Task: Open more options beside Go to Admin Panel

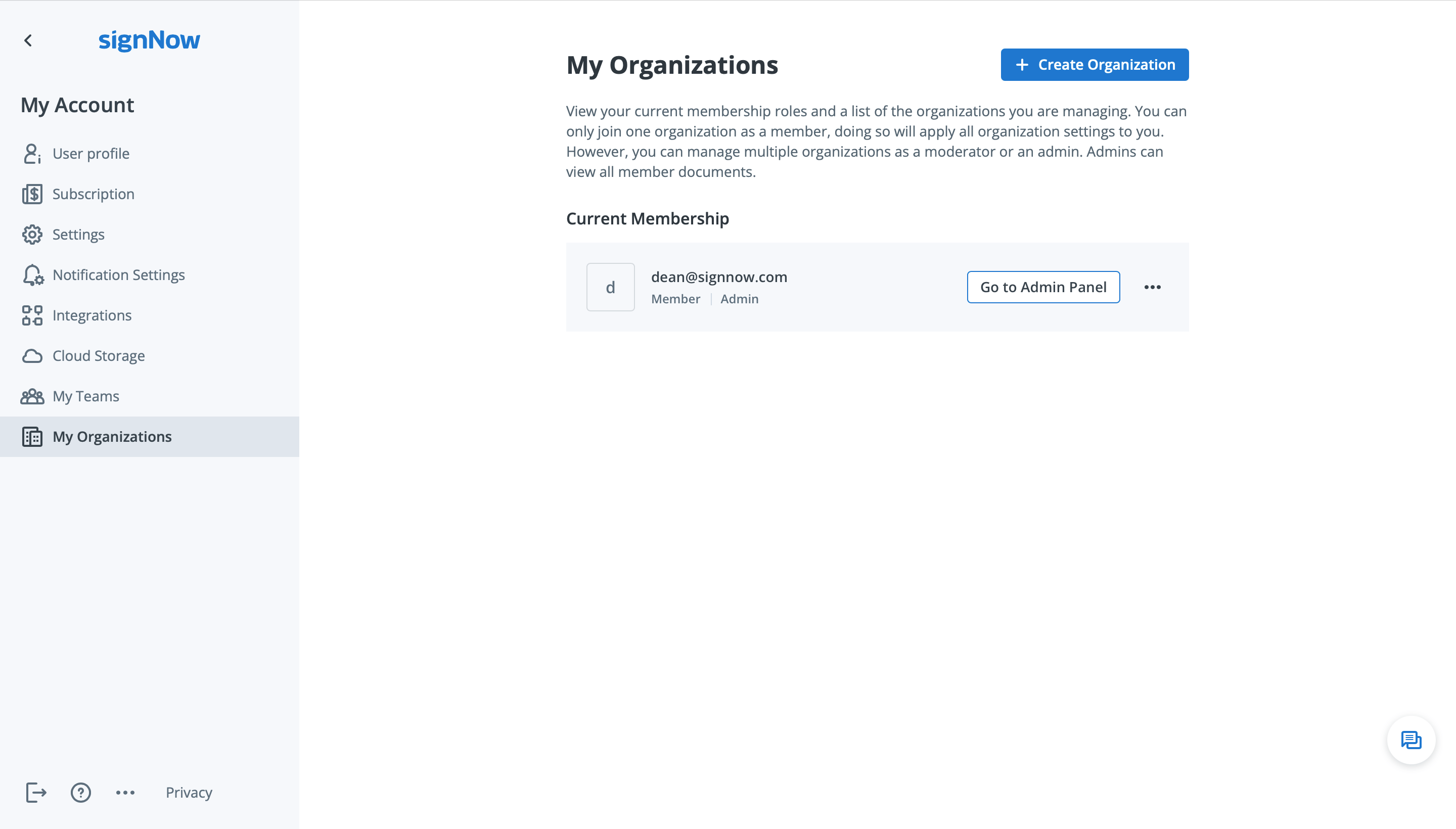Action: [x=1152, y=287]
